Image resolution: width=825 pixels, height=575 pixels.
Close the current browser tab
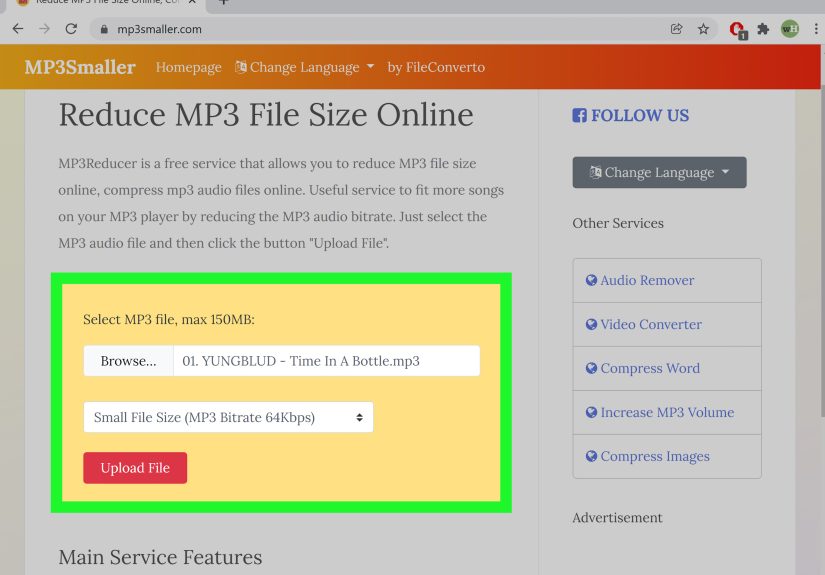(x=193, y=2)
